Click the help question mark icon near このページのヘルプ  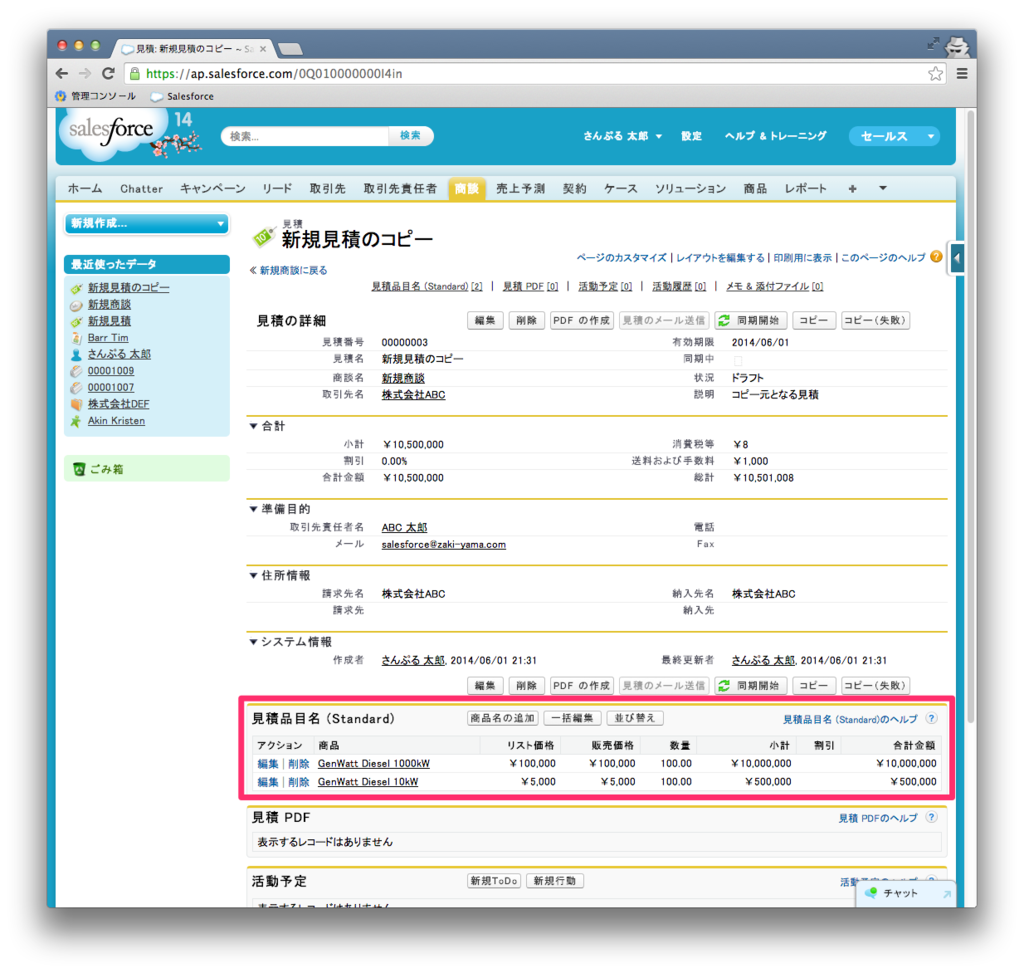(x=936, y=257)
